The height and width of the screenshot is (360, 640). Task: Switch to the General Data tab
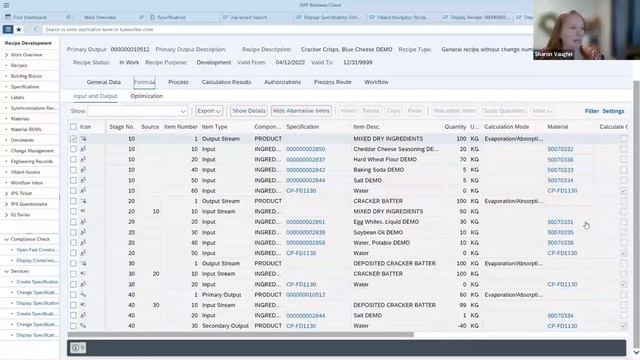(x=104, y=82)
